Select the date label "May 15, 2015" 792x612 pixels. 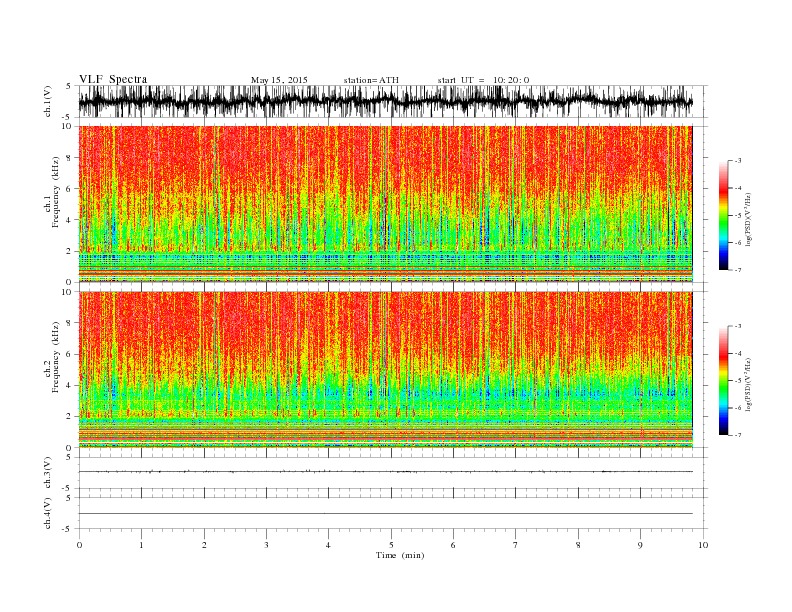coord(279,80)
